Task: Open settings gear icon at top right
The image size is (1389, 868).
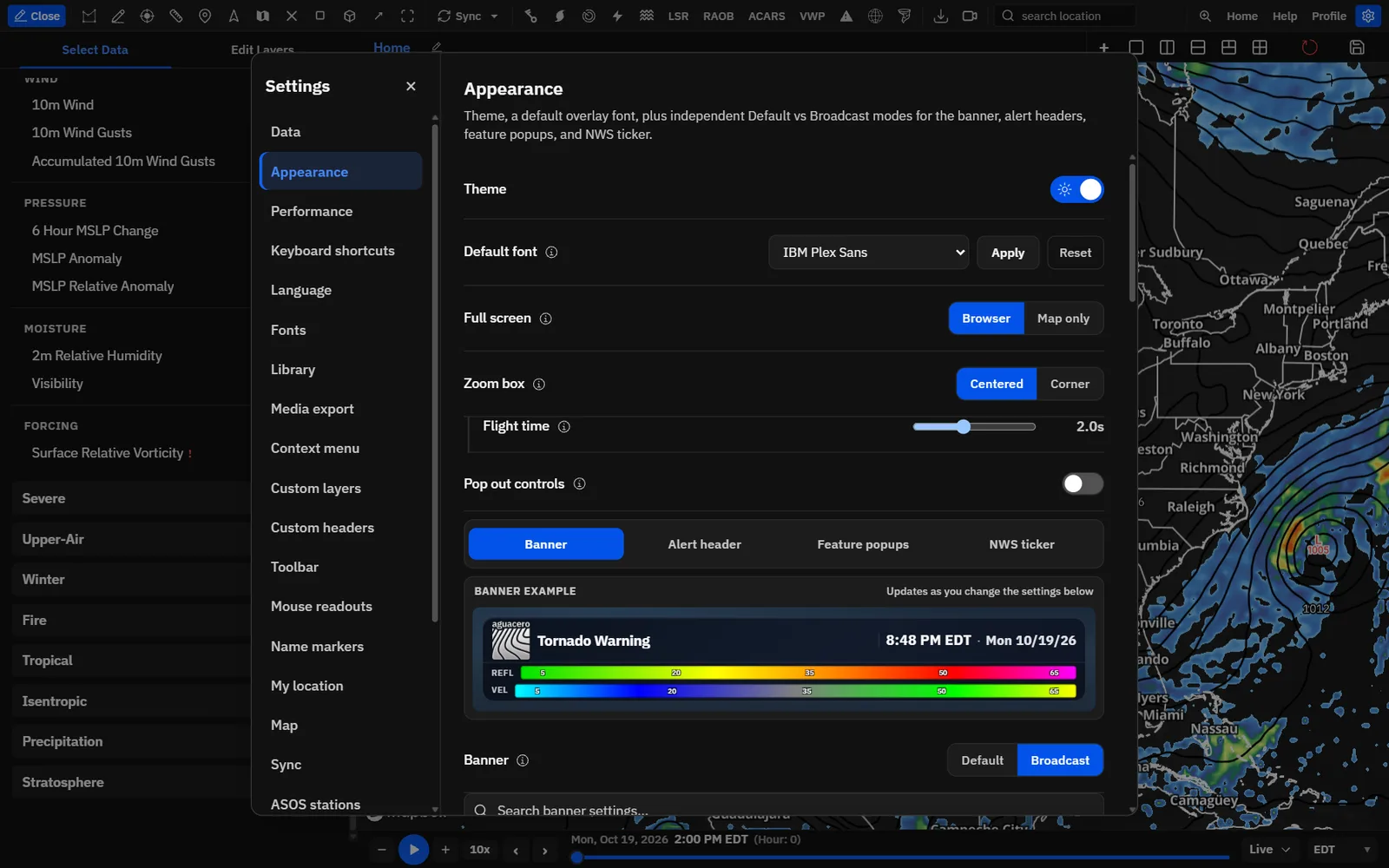Action: click(1368, 16)
